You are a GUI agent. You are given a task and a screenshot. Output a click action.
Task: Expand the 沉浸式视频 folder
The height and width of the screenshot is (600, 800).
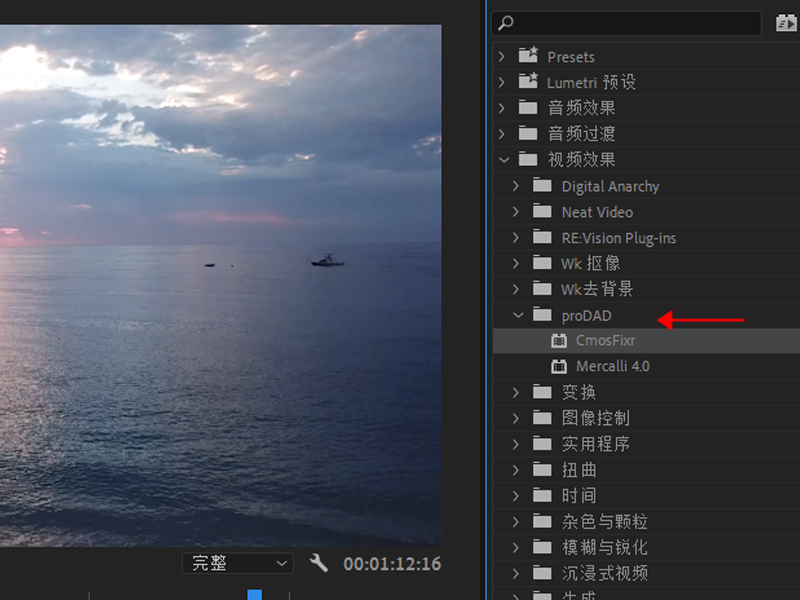pyautogui.click(x=516, y=573)
